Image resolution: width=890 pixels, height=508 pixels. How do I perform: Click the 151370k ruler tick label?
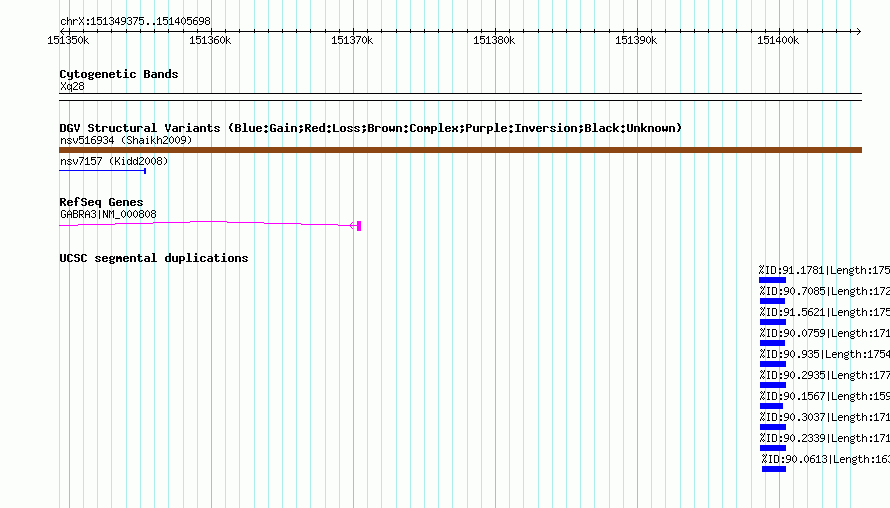(352, 40)
